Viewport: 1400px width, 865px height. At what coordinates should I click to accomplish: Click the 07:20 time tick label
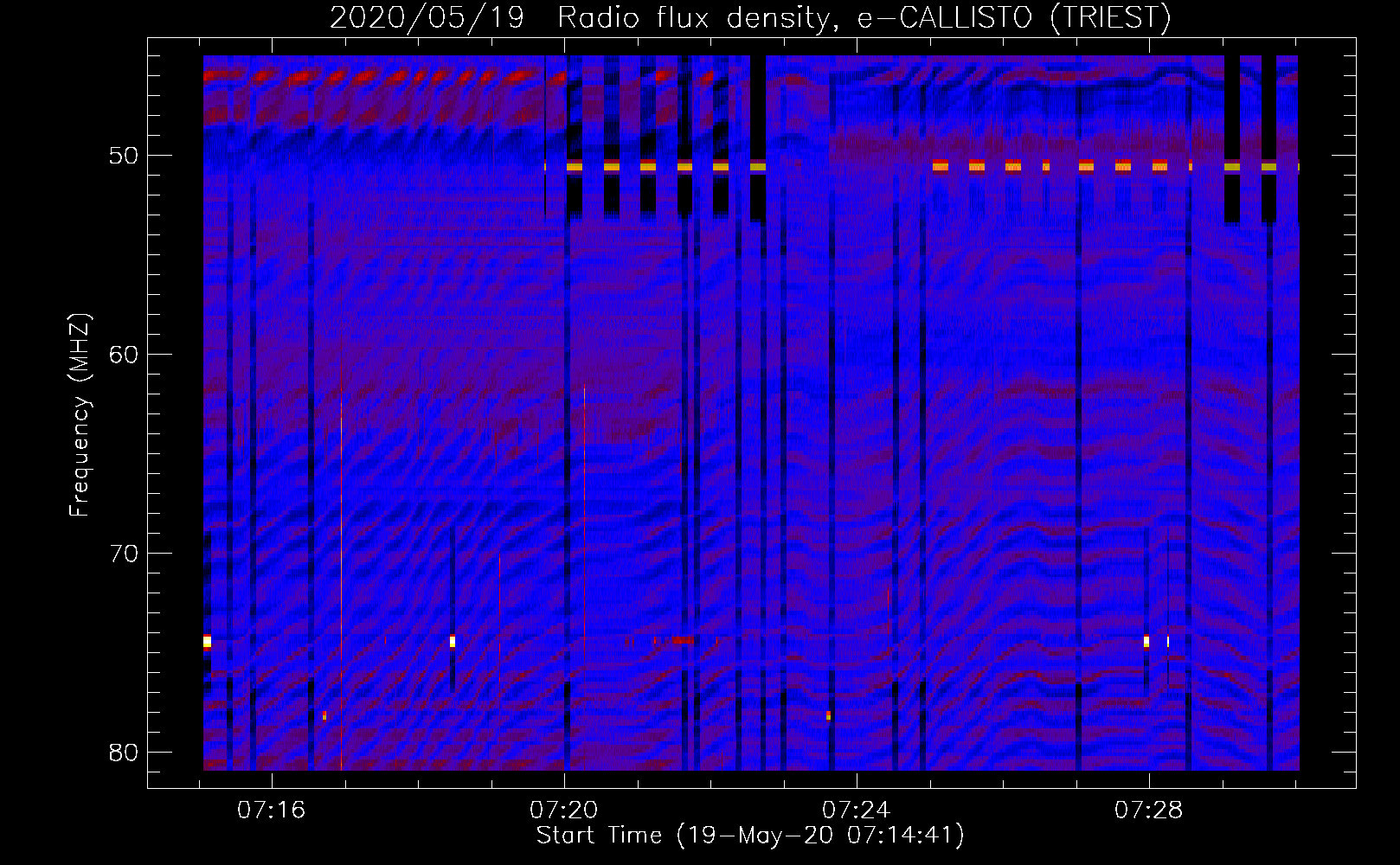tap(564, 811)
